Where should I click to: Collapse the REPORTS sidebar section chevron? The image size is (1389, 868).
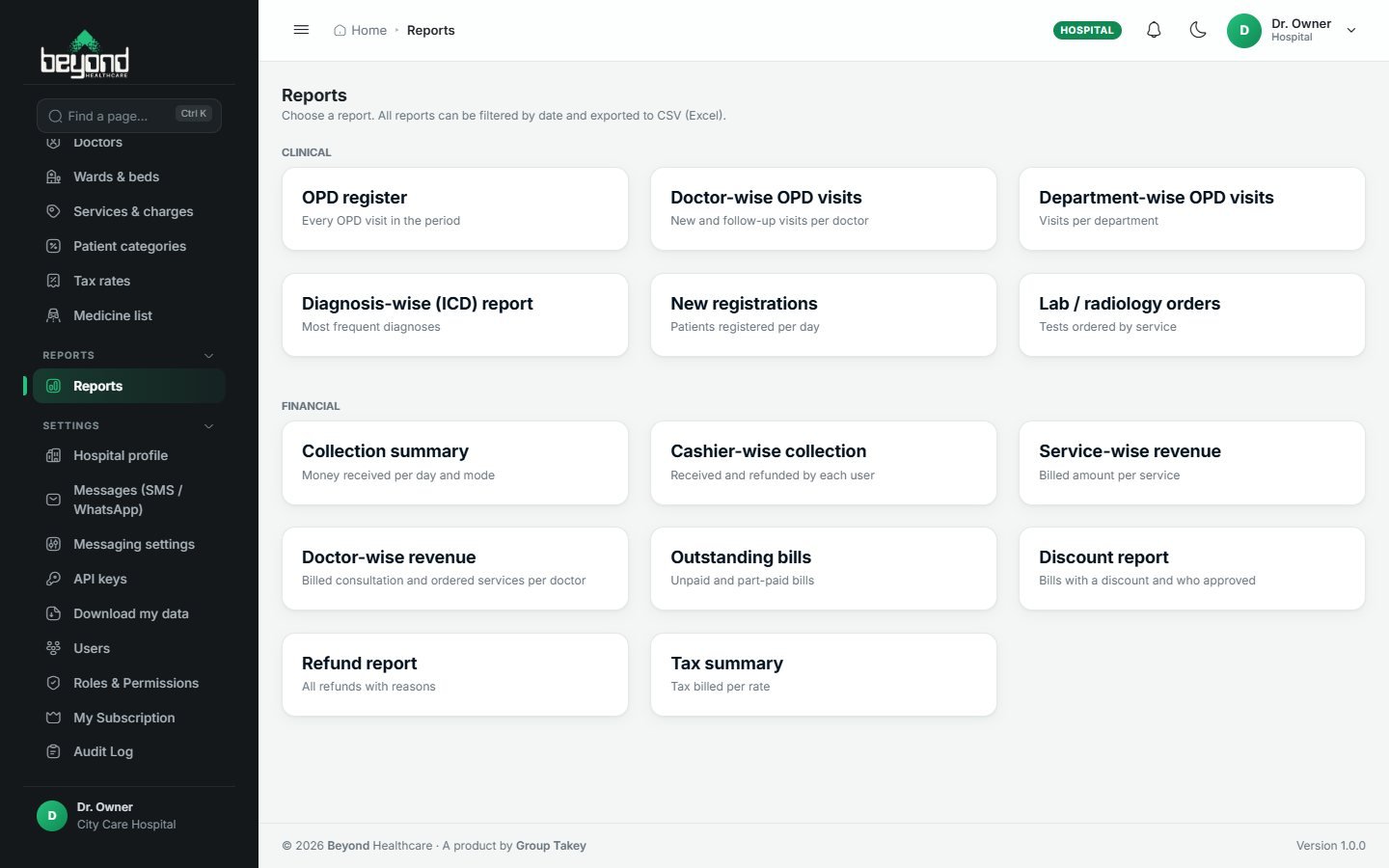coord(208,356)
